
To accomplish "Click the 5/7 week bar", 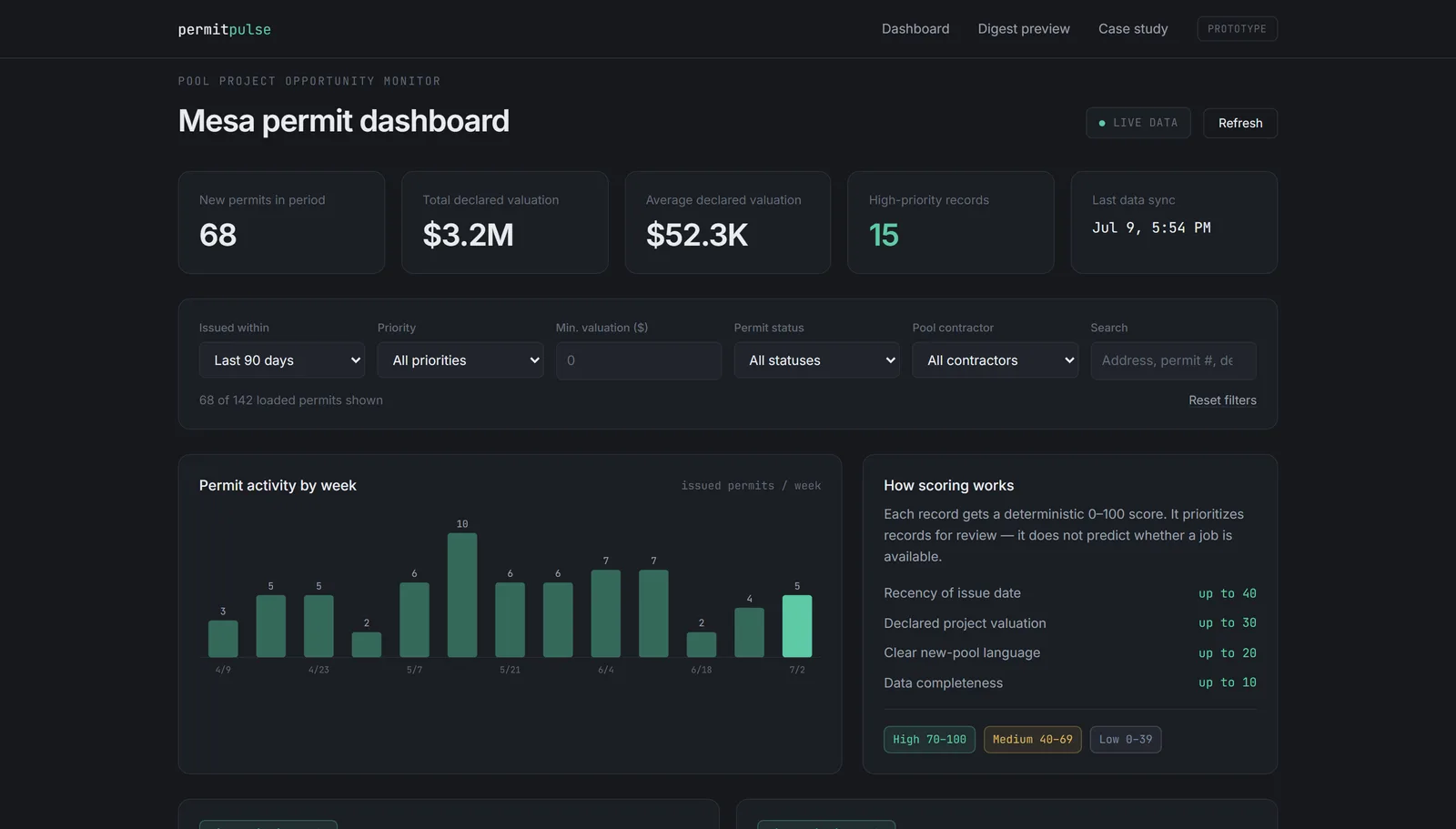I will [x=414, y=620].
